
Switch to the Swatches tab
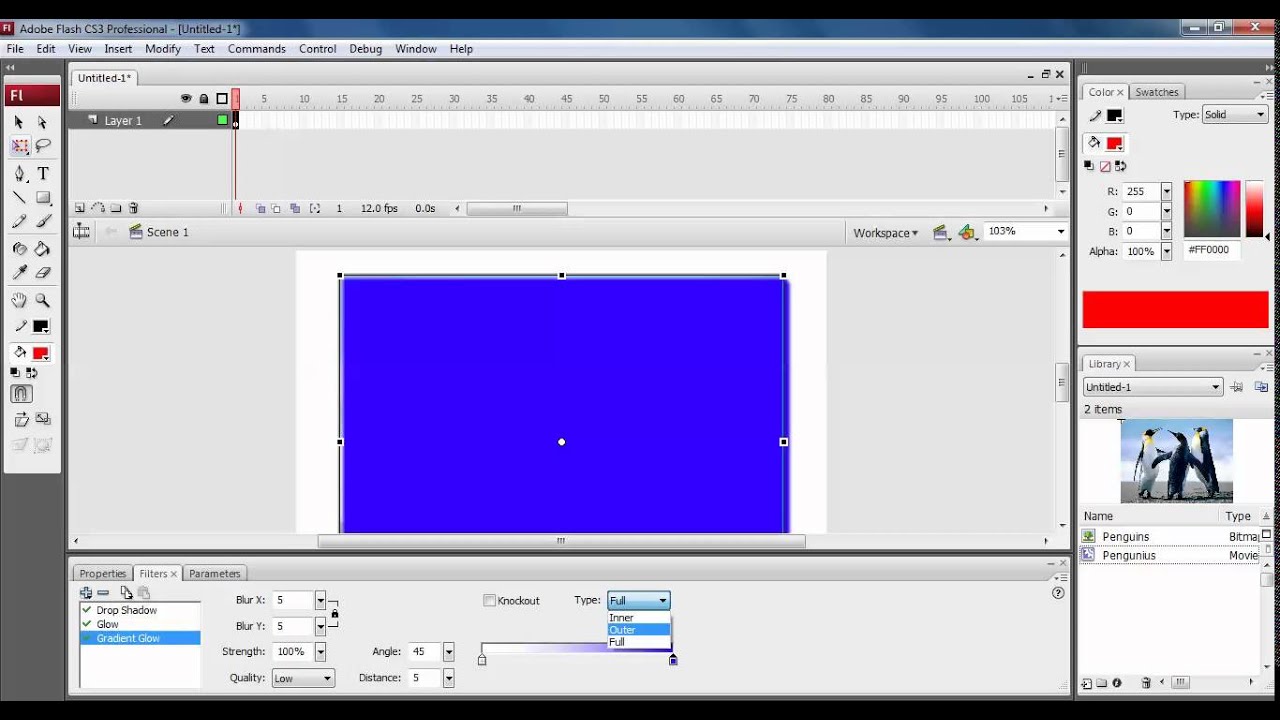tap(1157, 92)
